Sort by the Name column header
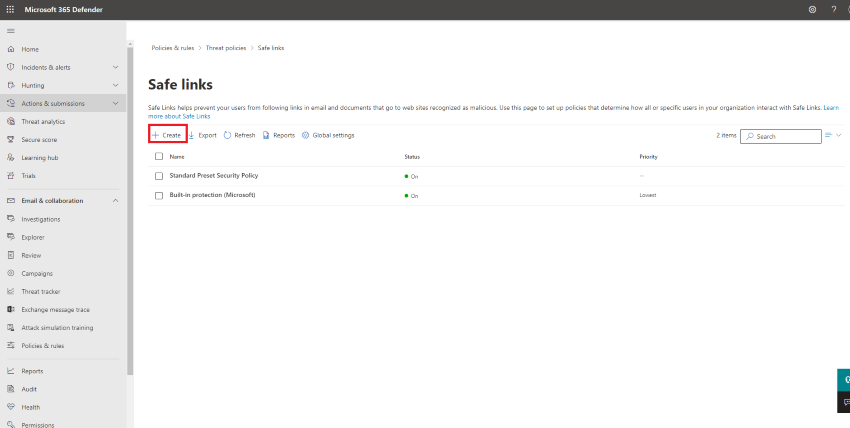Screen dimensions: 850x428 point(177,157)
